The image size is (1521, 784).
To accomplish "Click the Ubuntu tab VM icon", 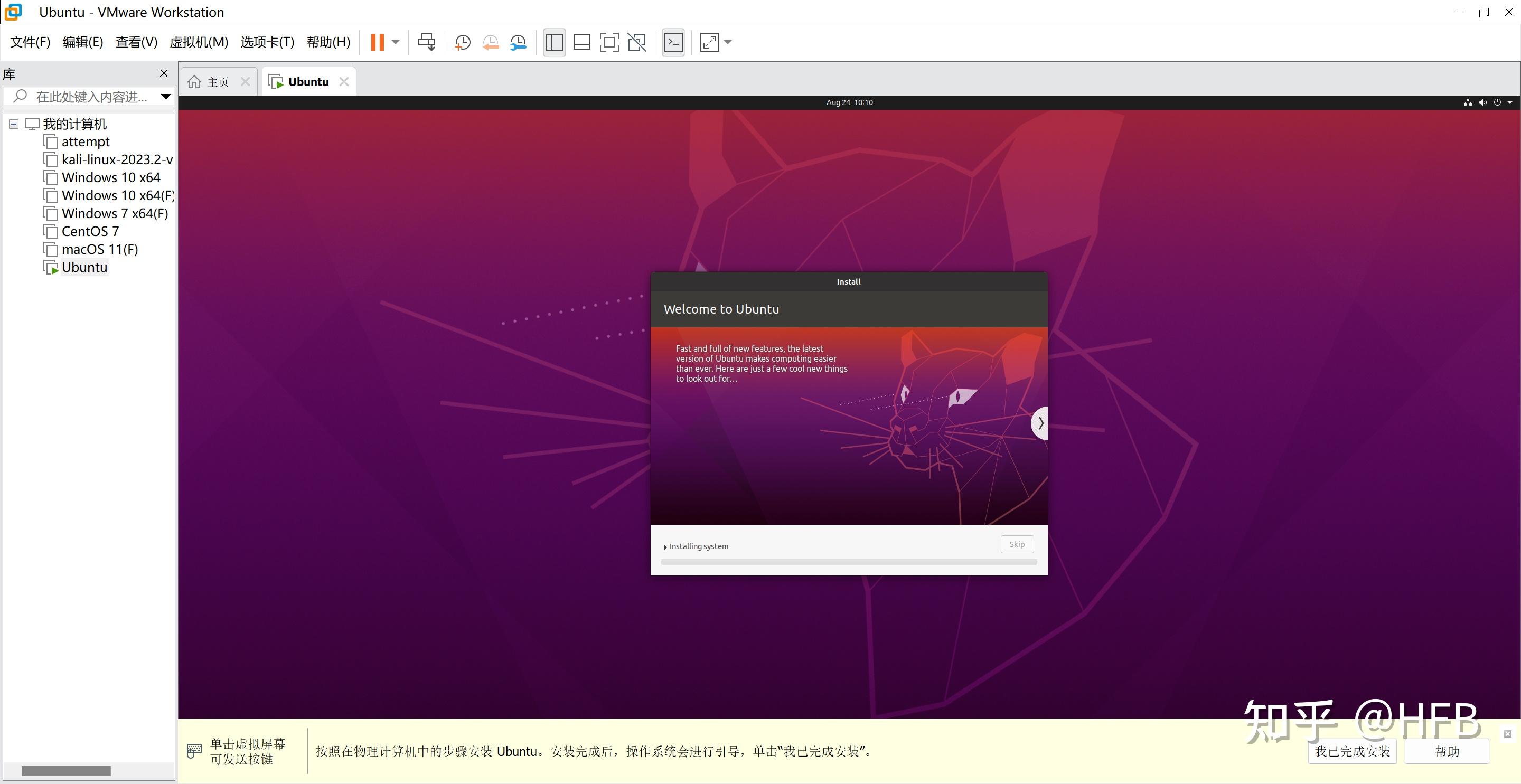I will click(276, 82).
